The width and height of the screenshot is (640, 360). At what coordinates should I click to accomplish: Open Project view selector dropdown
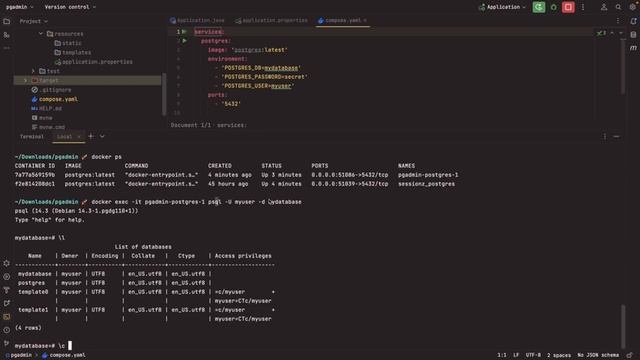[33, 21]
